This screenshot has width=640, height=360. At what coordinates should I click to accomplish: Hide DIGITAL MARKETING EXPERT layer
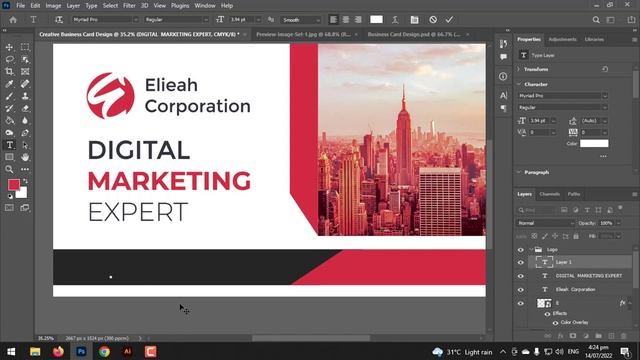tap(520, 276)
